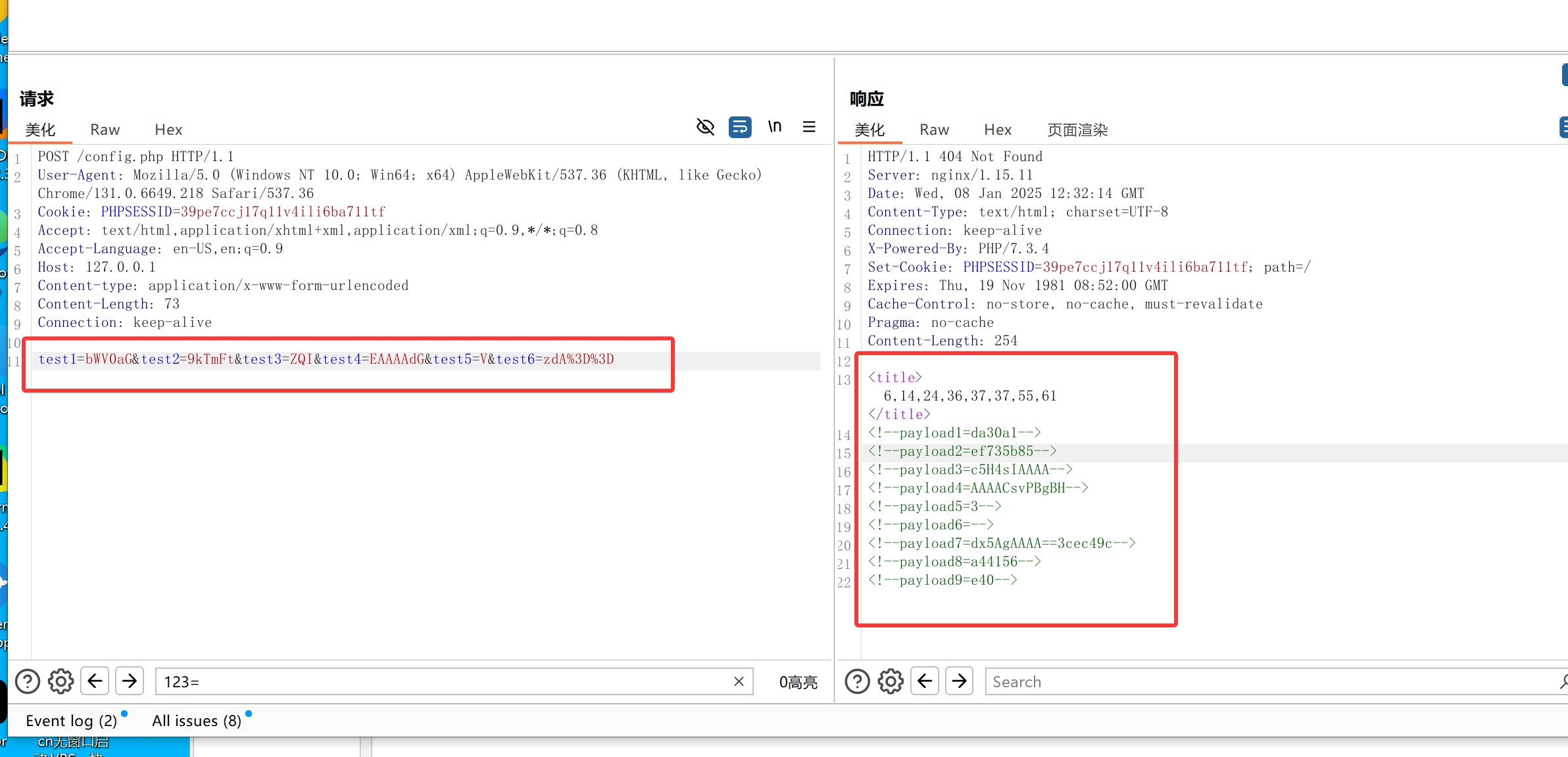Go to next match in response

click(x=959, y=681)
